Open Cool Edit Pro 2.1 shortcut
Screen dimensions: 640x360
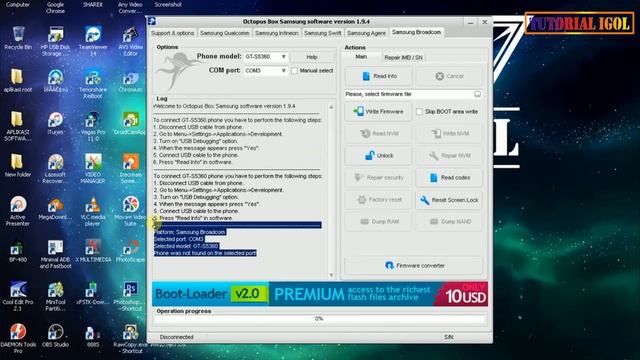[x=18, y=296]
